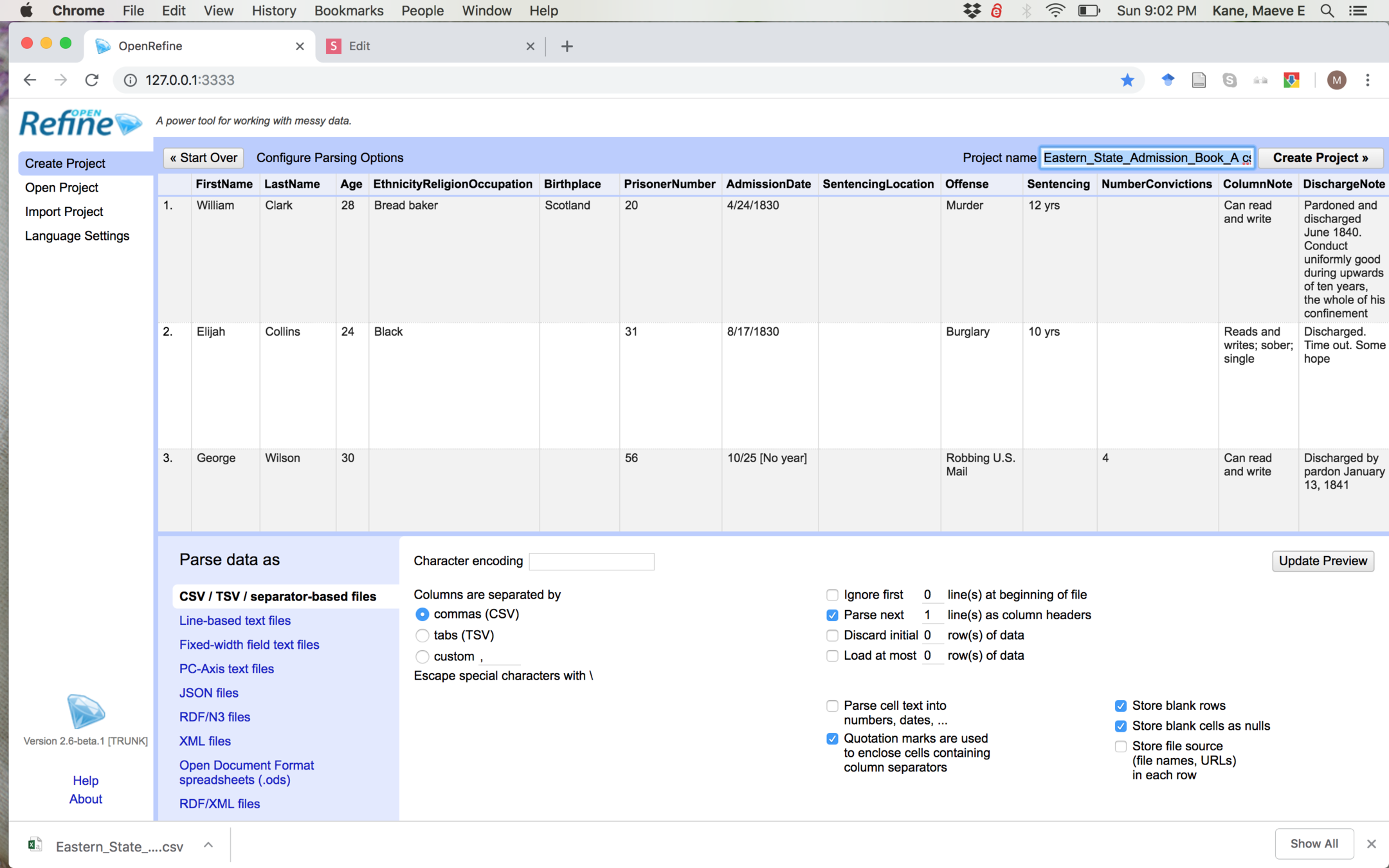Screen dimensions: 1389x868
Task: Click the bookmark star icon
Action: [x=1127, y=80]
